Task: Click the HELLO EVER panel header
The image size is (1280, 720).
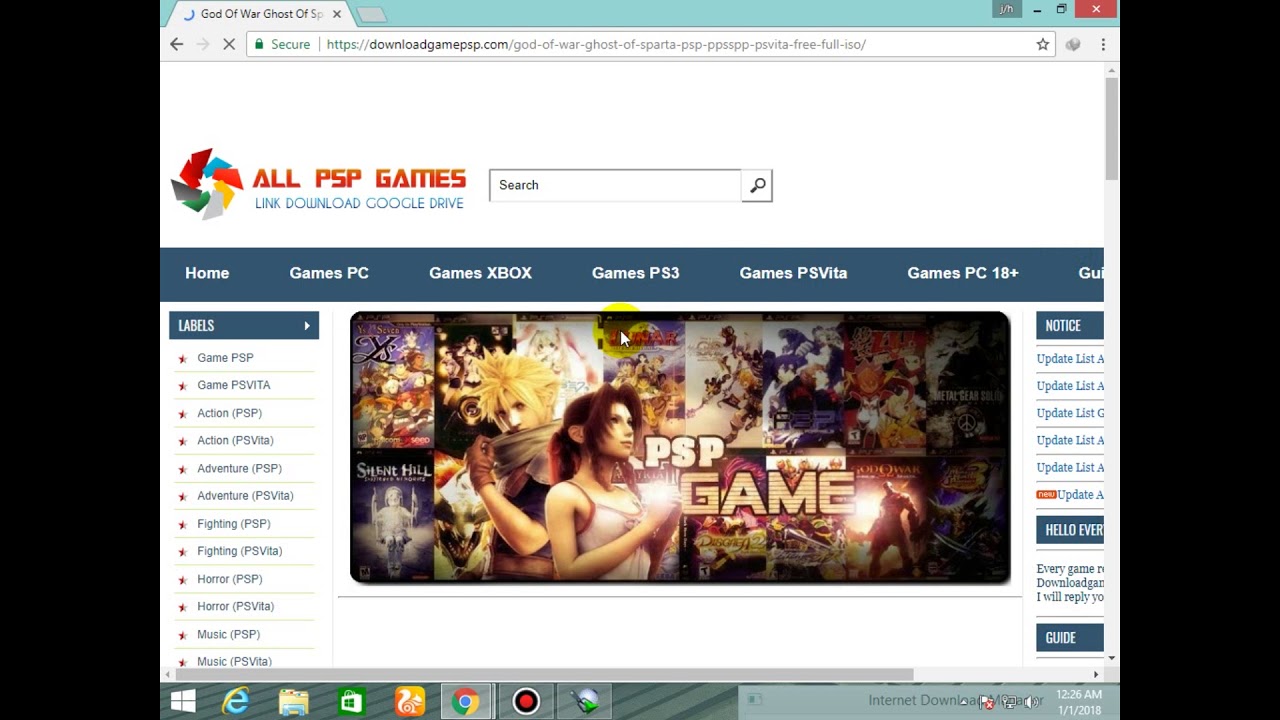Action: point(1070,530)
